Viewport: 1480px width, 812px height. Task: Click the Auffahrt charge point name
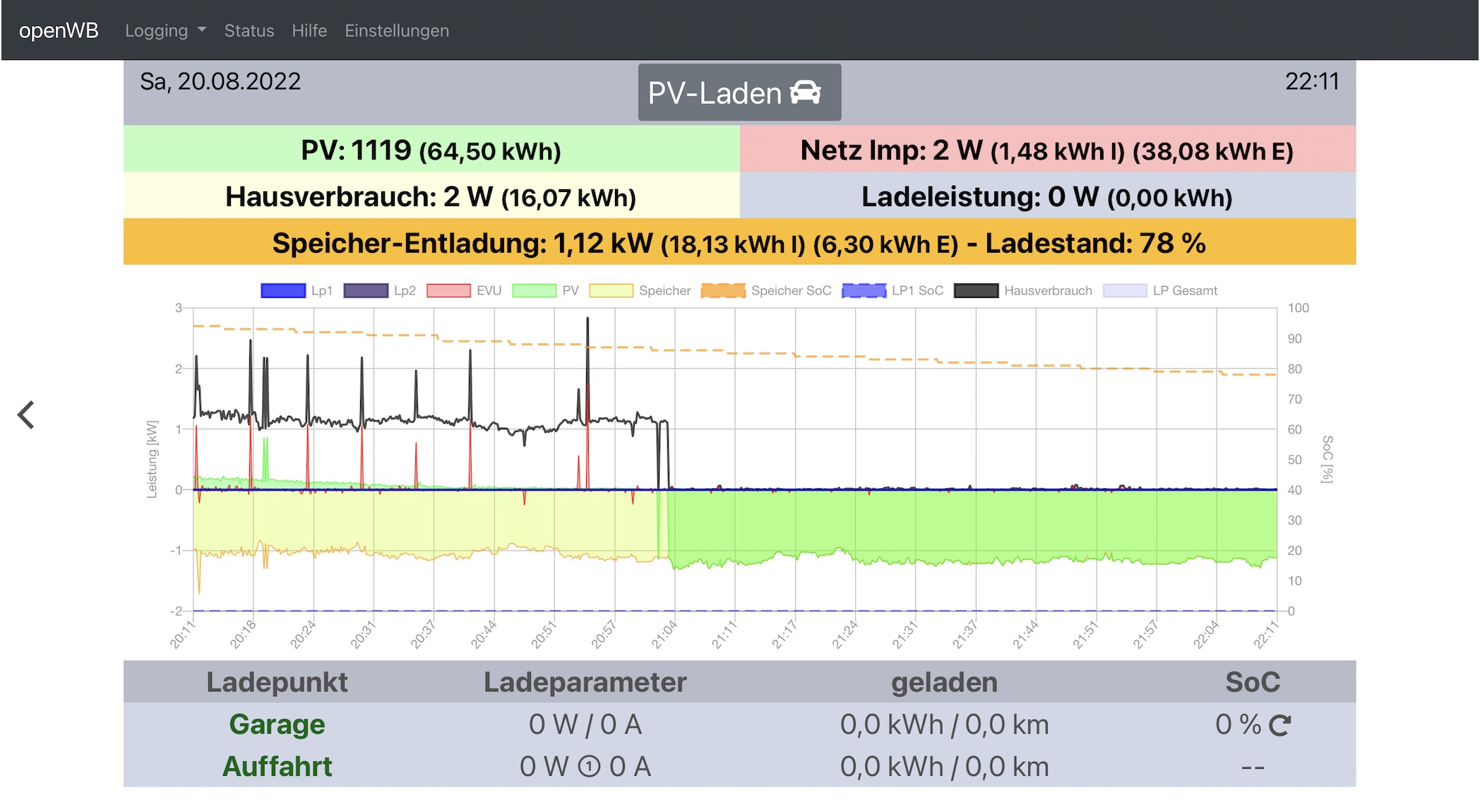tap(277, 767)
